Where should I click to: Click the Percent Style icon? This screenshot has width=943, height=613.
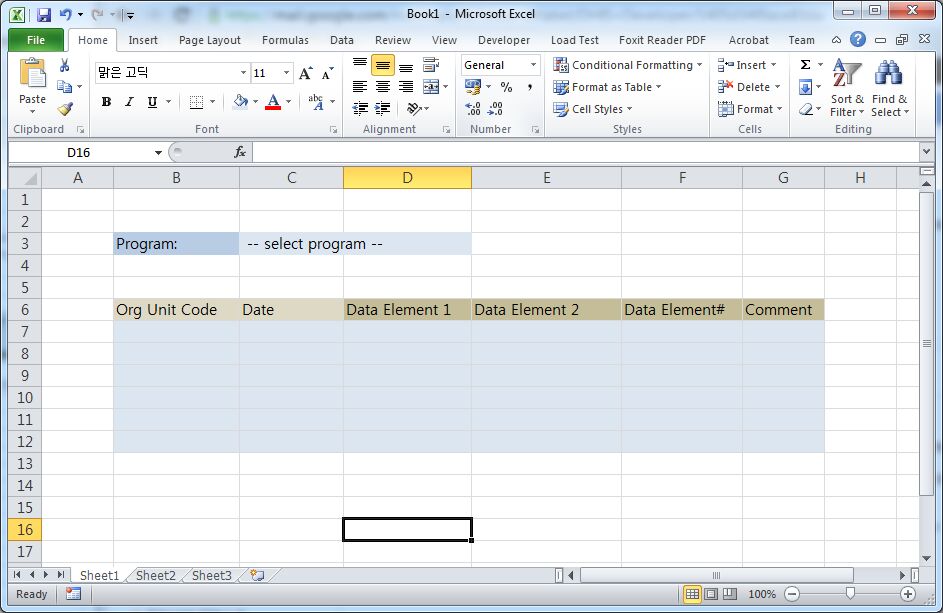tap(506, 87)
